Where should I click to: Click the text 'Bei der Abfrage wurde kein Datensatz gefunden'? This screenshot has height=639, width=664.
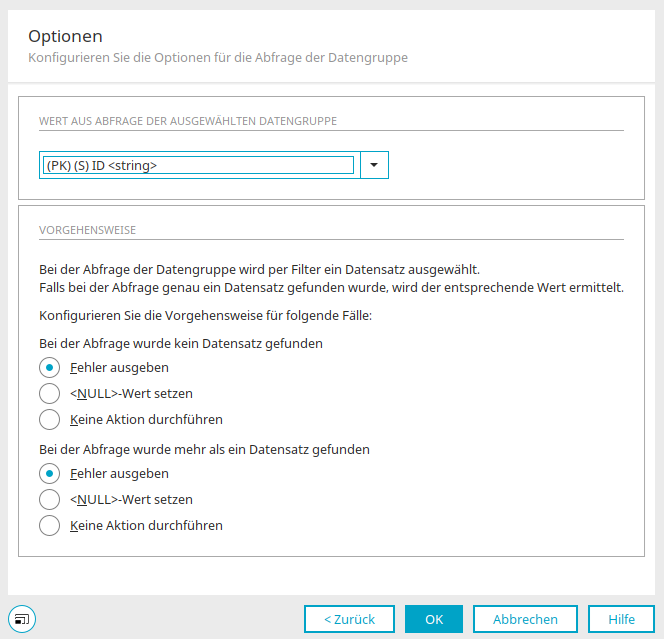tap(181, 343)
